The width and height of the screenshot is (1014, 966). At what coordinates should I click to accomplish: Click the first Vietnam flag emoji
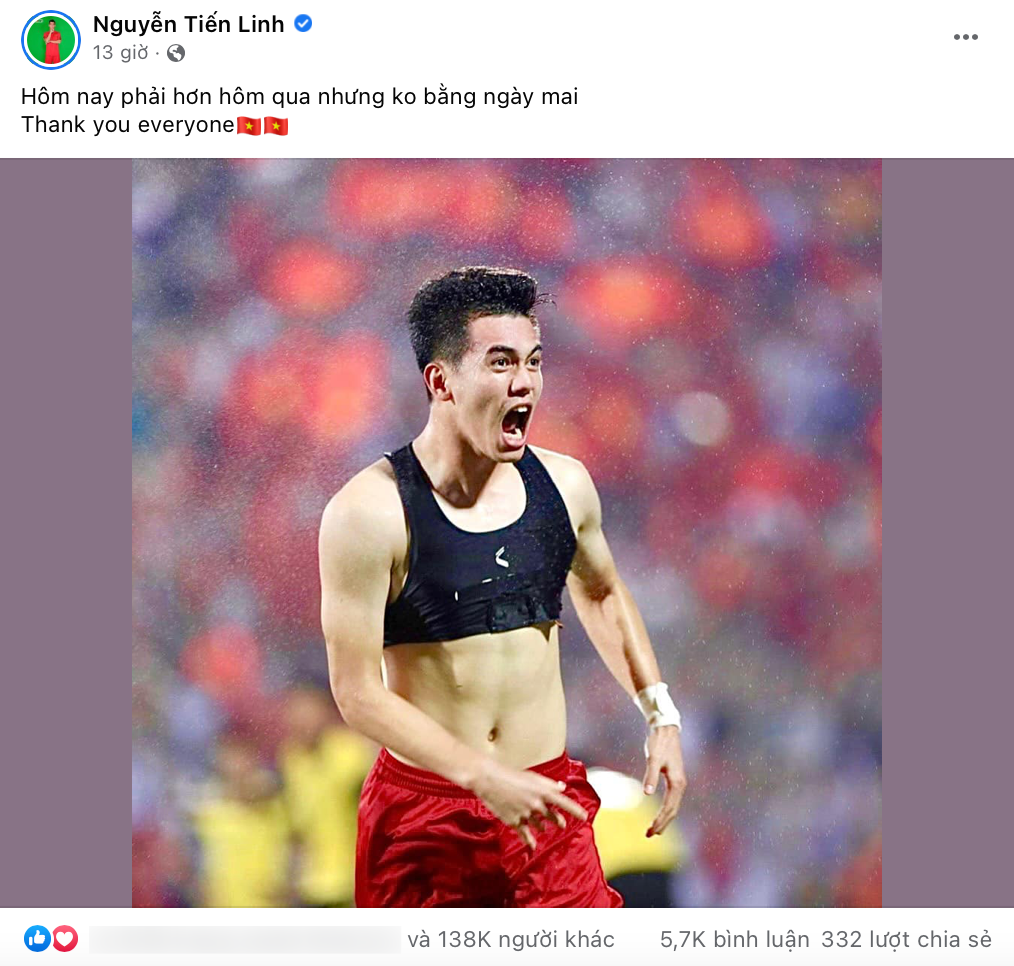(x=249, y=126)
